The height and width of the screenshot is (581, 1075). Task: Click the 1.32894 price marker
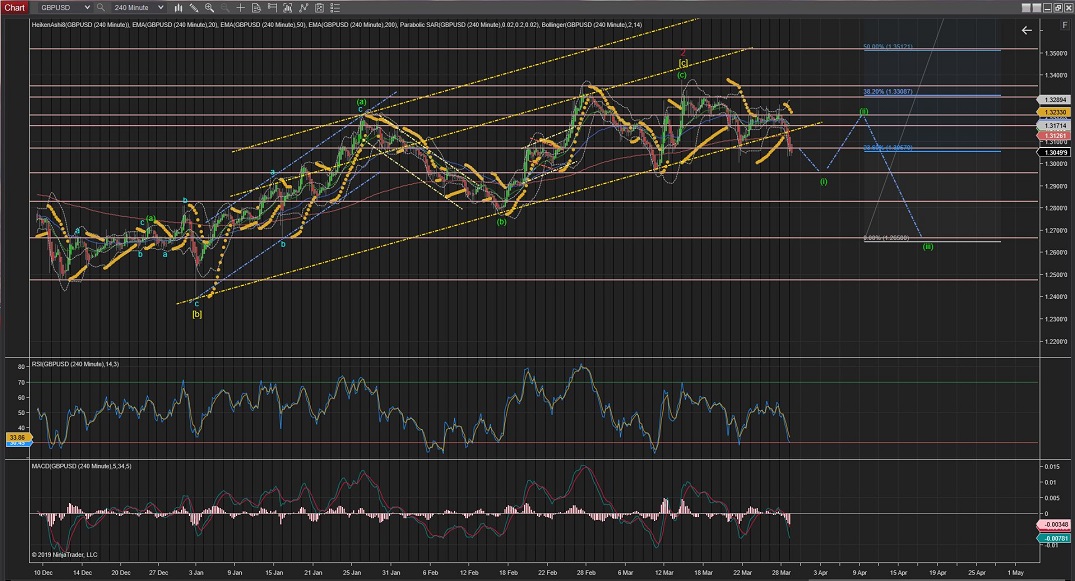pyautogui.click(x=1056, y=100)
